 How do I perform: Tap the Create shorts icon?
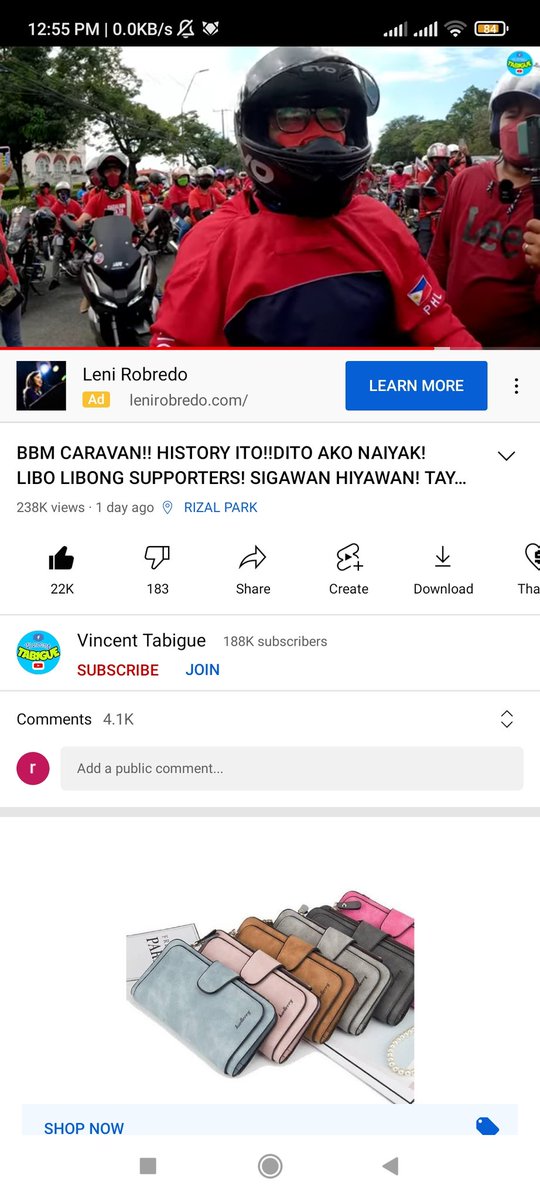tap(349, 558)
